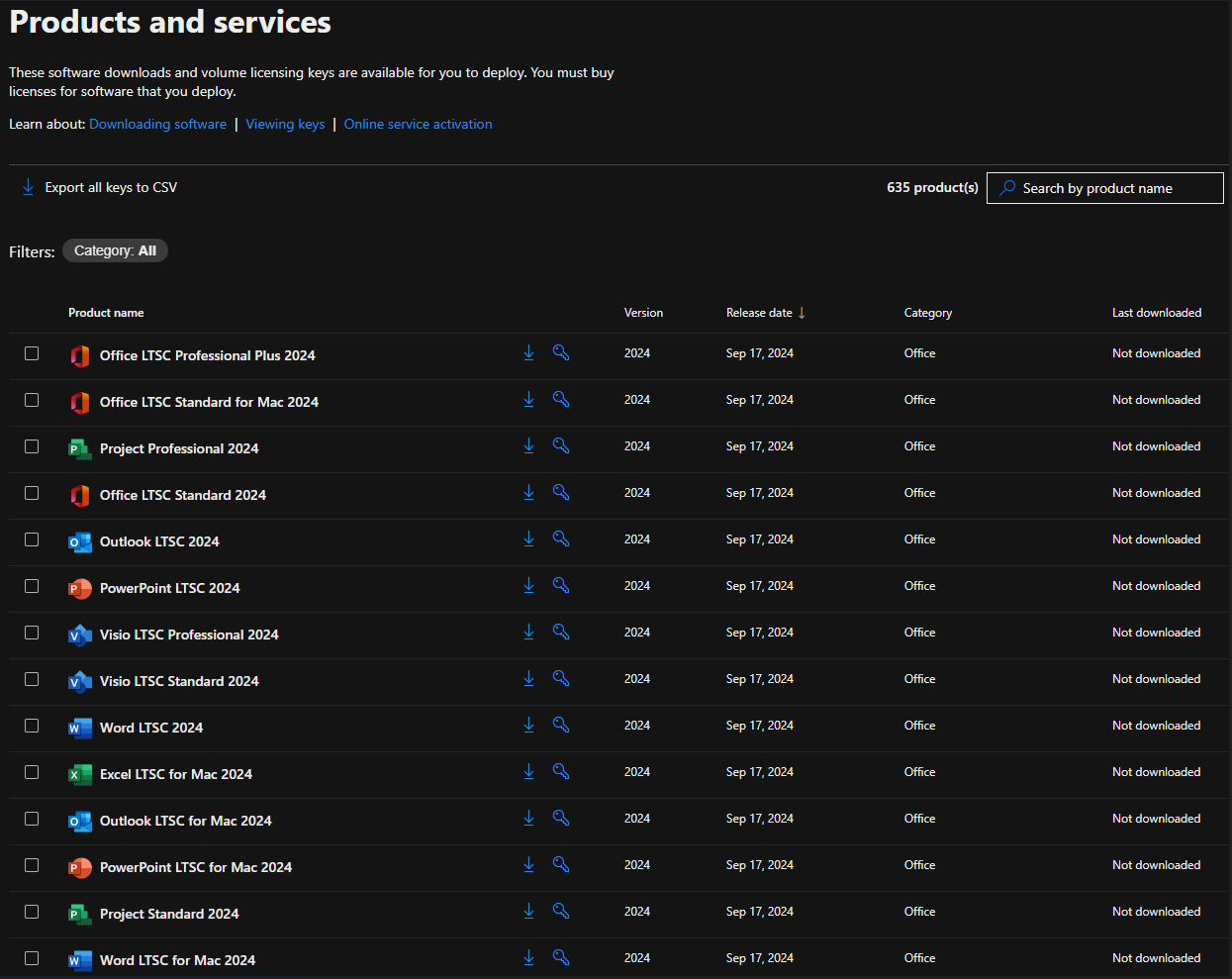1232x979 pixels.
Task: Open the Downloading software link
Action: (157, 124)
